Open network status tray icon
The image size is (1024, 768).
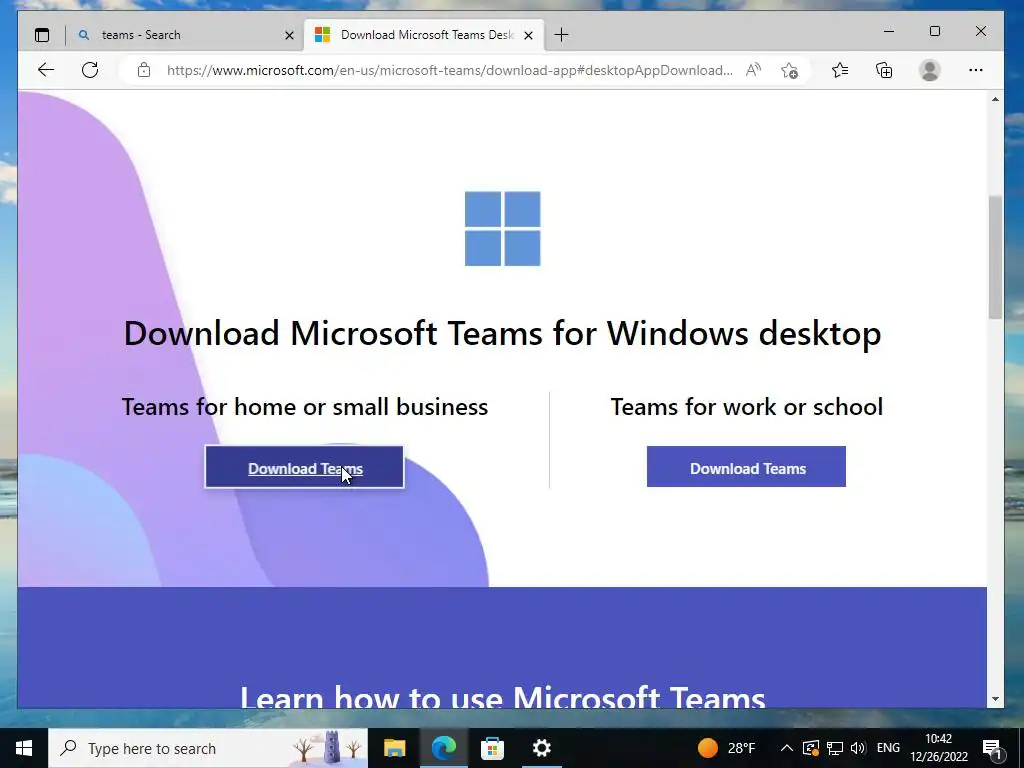click(x=835, y=748)
